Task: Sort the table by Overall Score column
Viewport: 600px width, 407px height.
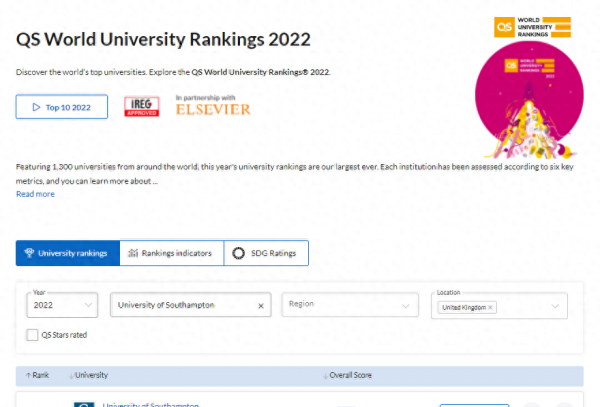Action: click(347, 375)
